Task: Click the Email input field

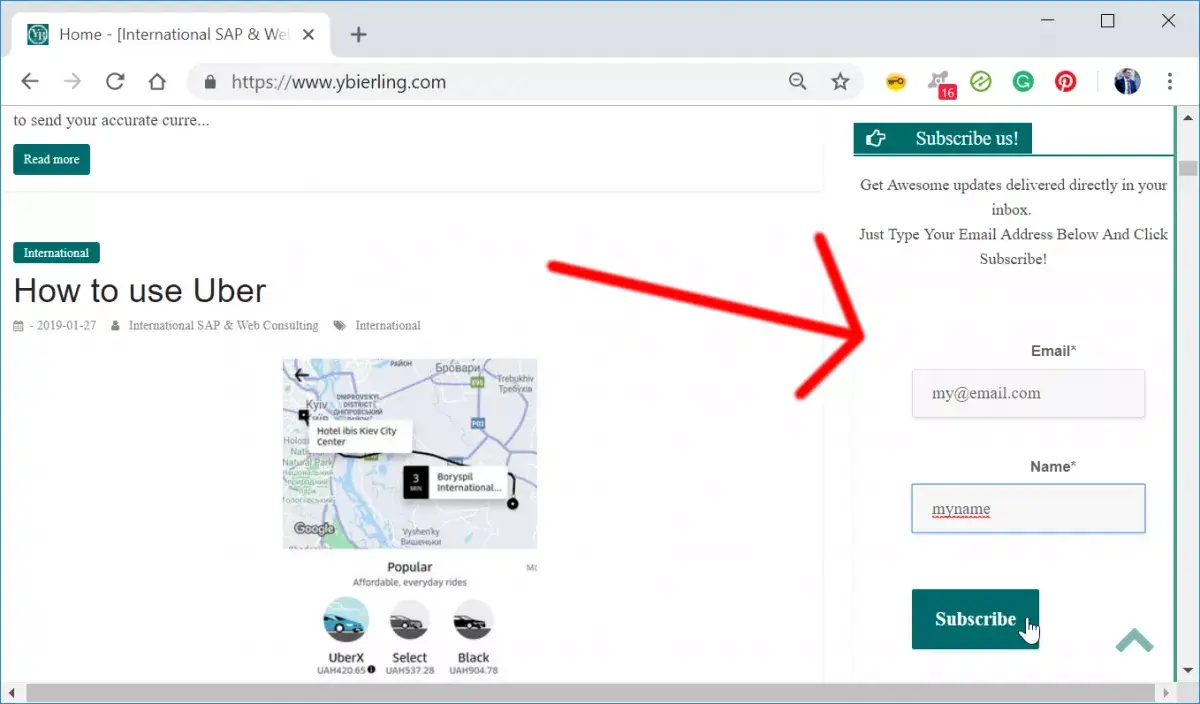Action: 1028,393
